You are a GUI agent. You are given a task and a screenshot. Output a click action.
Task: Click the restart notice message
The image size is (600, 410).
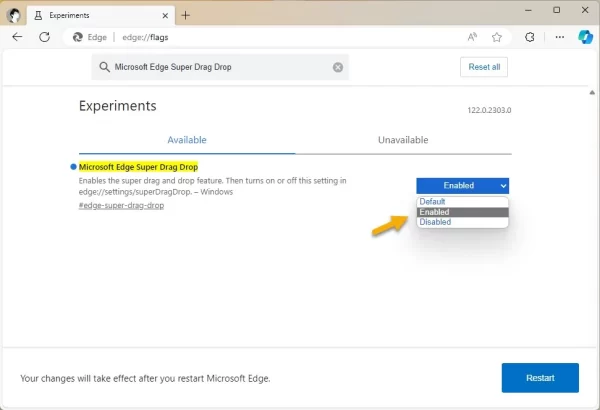(145, 379)
